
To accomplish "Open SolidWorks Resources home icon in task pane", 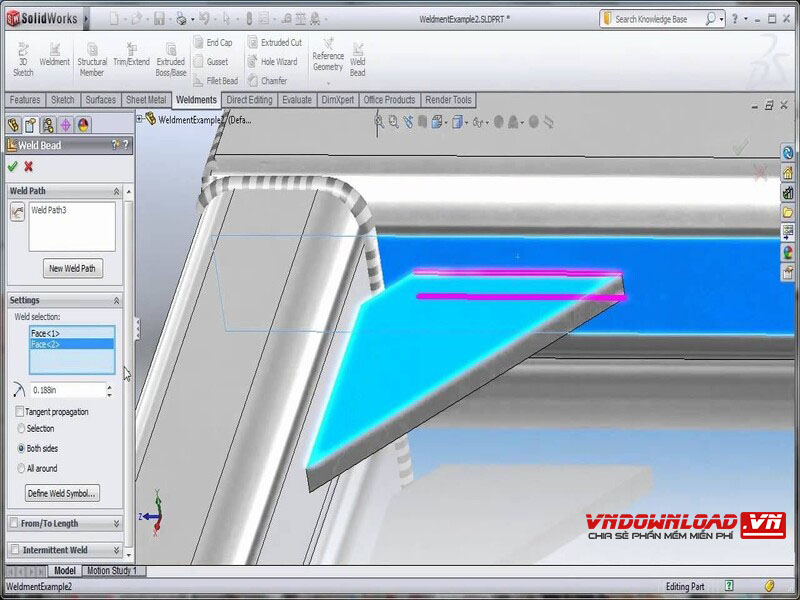I will click(788, 173).
